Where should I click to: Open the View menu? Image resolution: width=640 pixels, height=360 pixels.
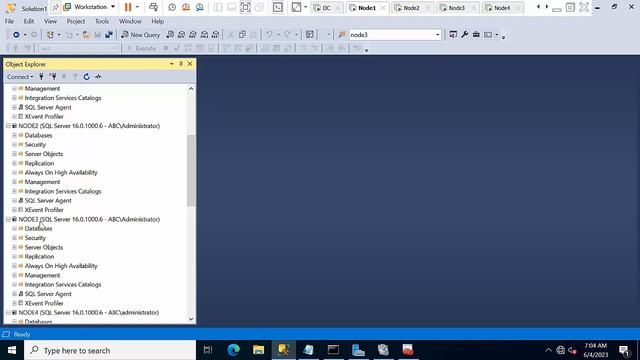[x=50, y=21]
